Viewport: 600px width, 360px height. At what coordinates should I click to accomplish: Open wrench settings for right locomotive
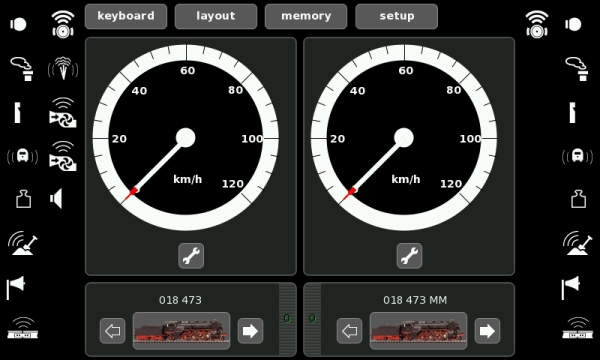tap(409, 256)
